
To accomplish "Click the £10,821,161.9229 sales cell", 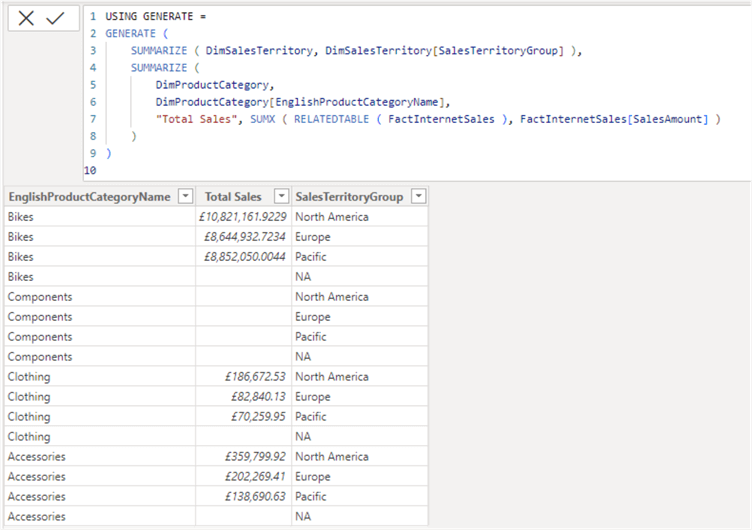I will click(243, 217).
